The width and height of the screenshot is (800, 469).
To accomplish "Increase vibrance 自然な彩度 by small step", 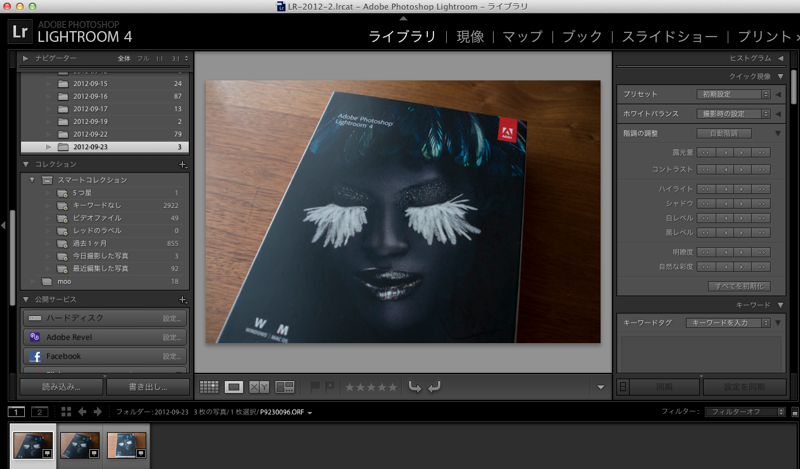I will coord(742,267).
